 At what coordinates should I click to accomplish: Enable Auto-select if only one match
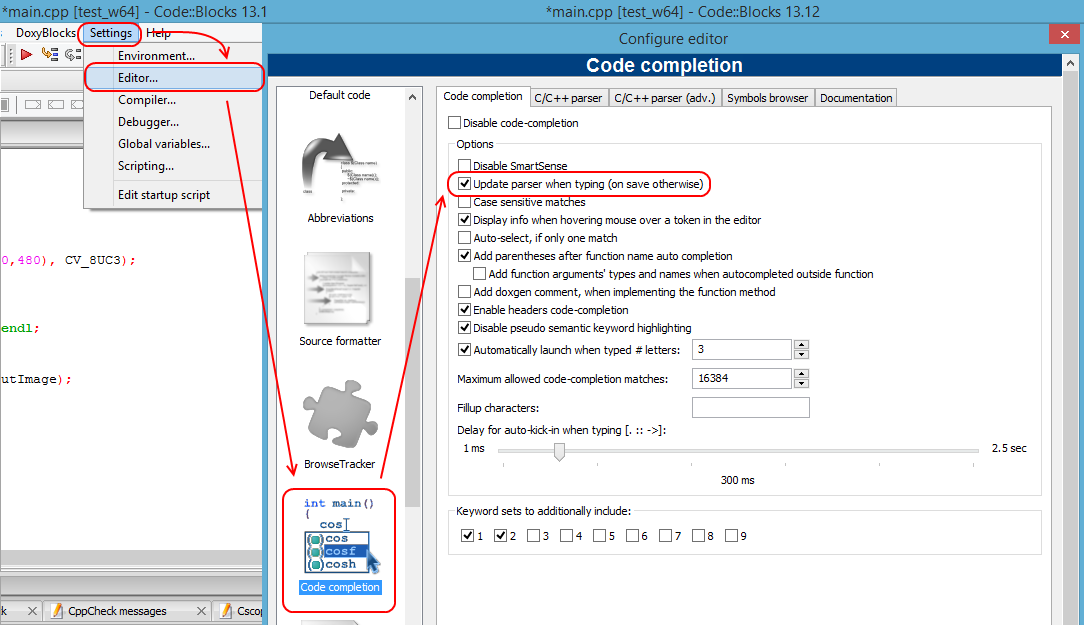coord(465,238)
